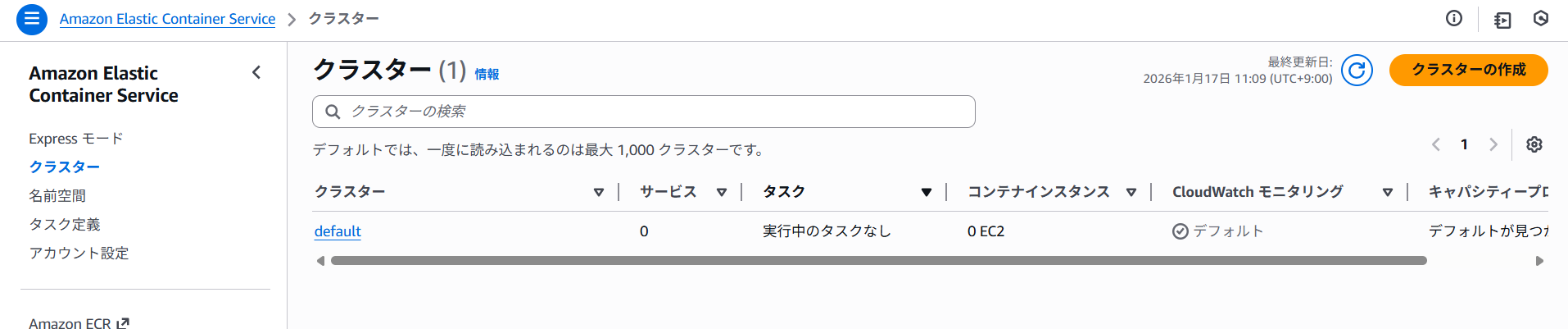Sort by サービス column arrow
The width and height of the screenshot is (1568, 329).
point(722,192)
